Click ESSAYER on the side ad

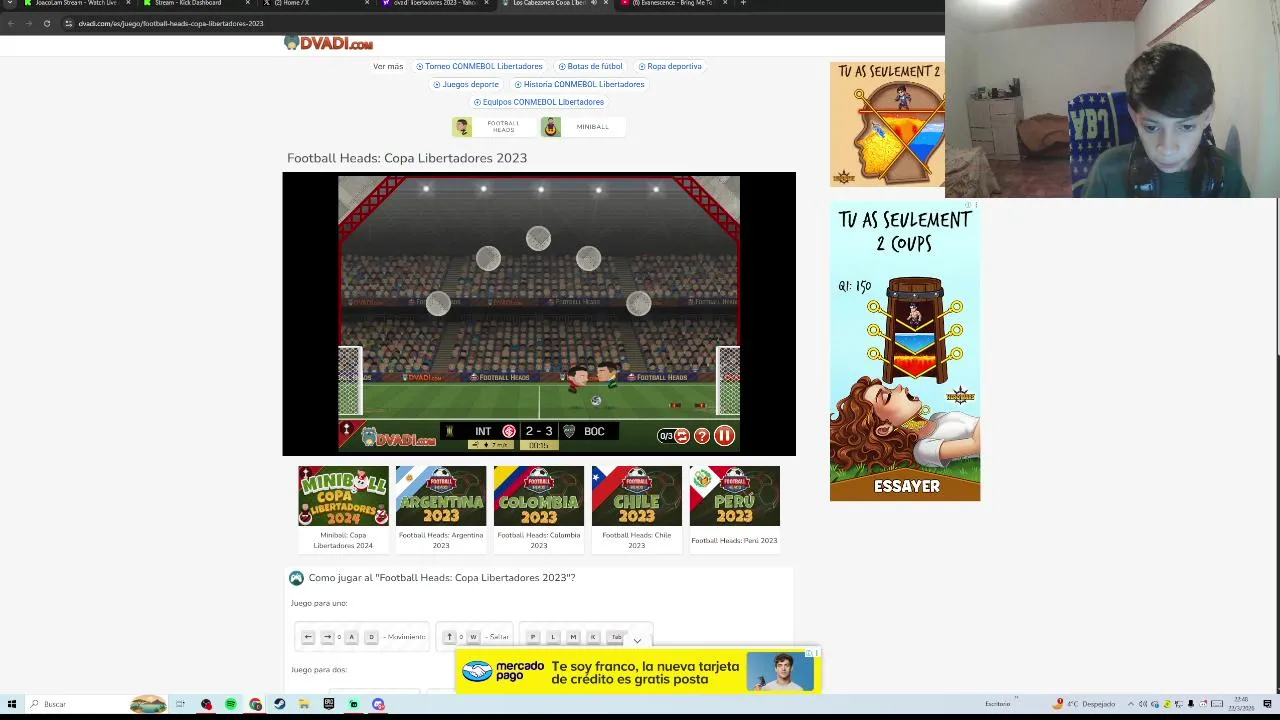[x=906, y=486]
